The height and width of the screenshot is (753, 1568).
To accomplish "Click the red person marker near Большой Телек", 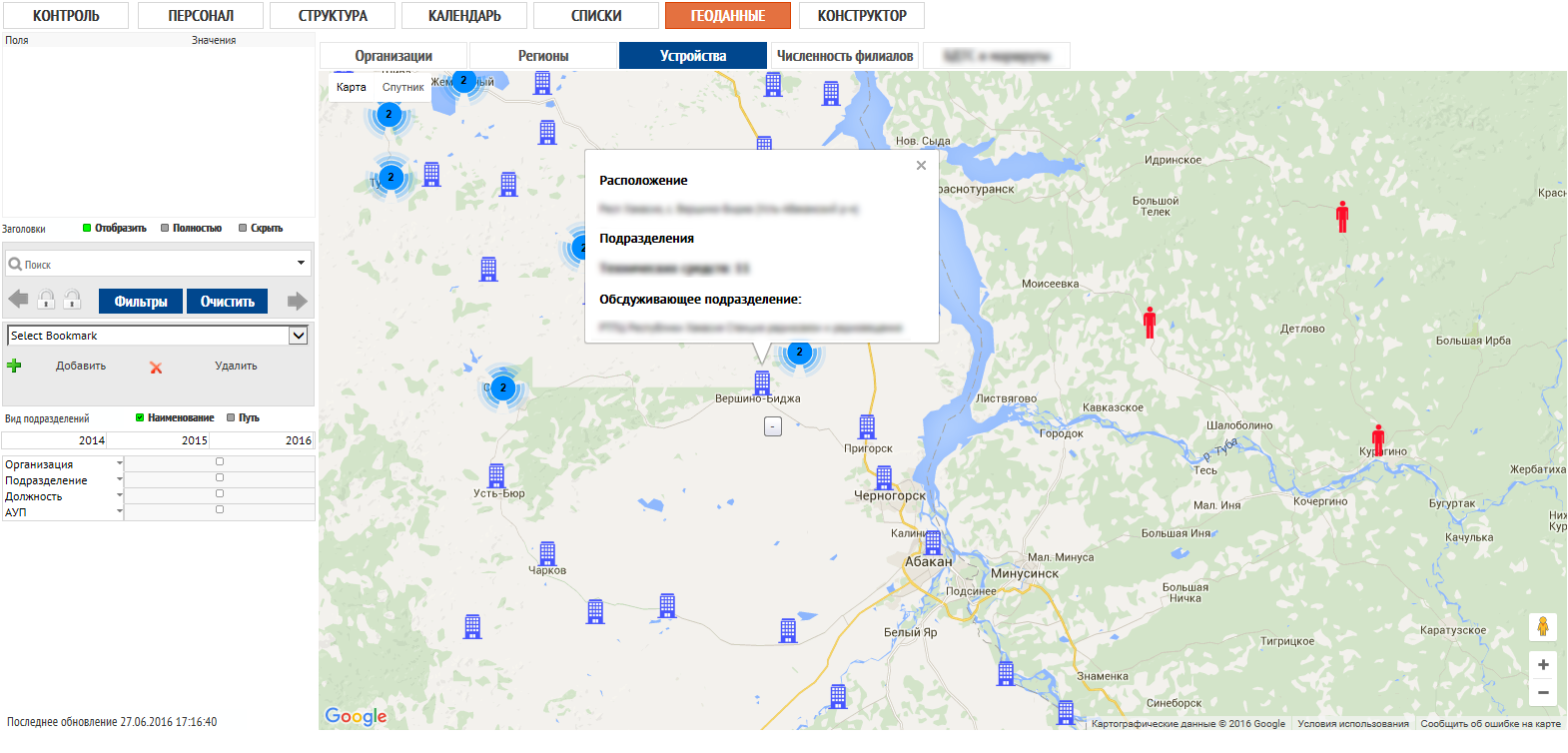I will coord(1342,217).
